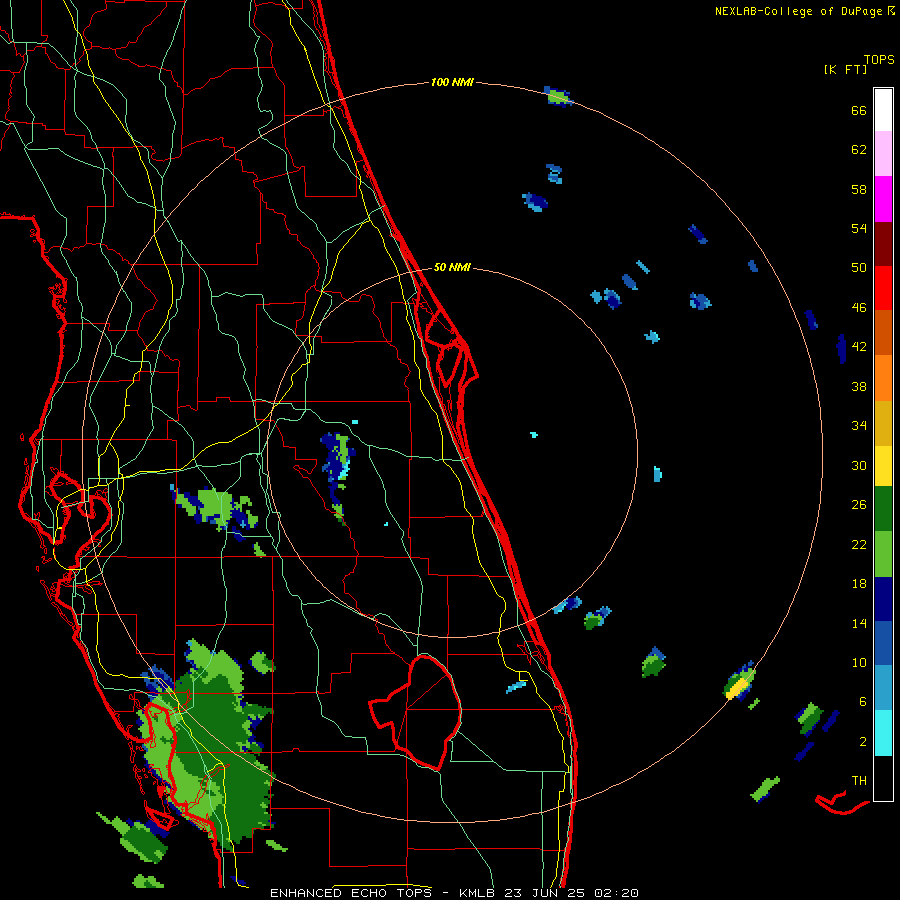Click the 50 NMI range ring label
The image size is (900, 900).
pos(452,267)
